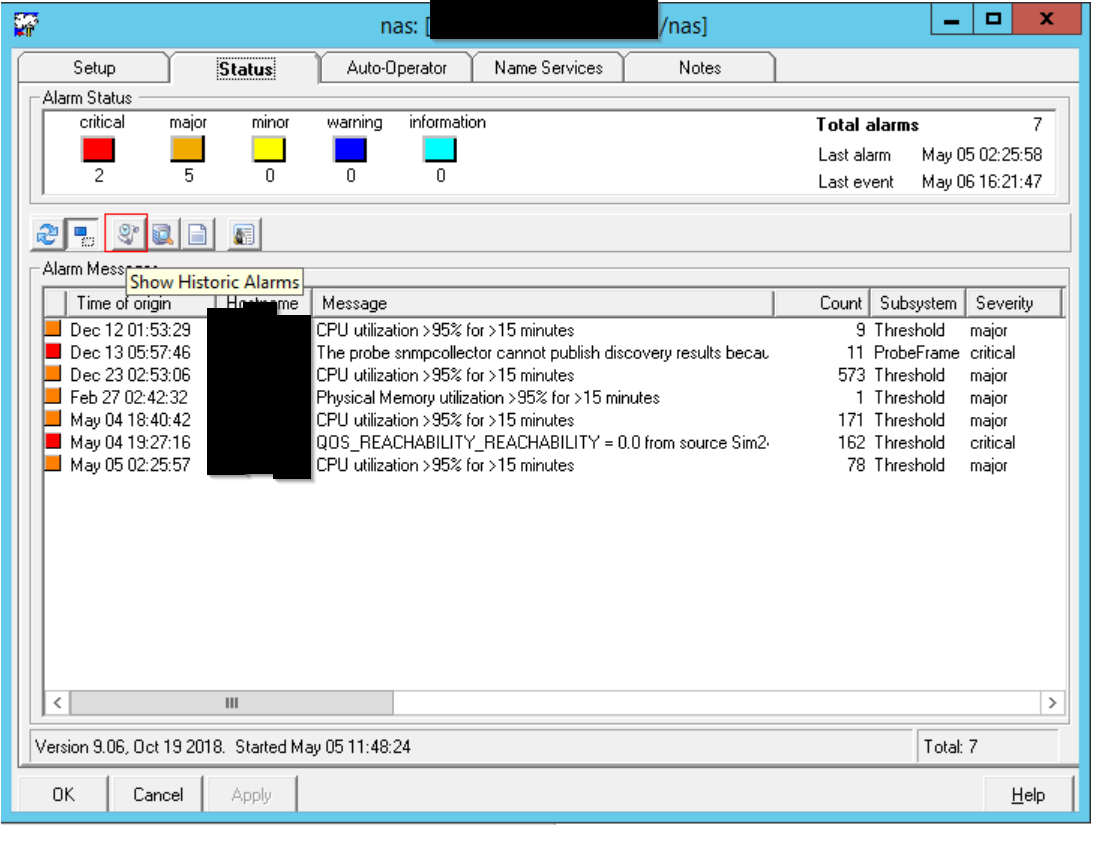This screenshot has width=1108, height=843.
Task: Click the rightmost toolbar icon with list
Action: pos(244,235)
